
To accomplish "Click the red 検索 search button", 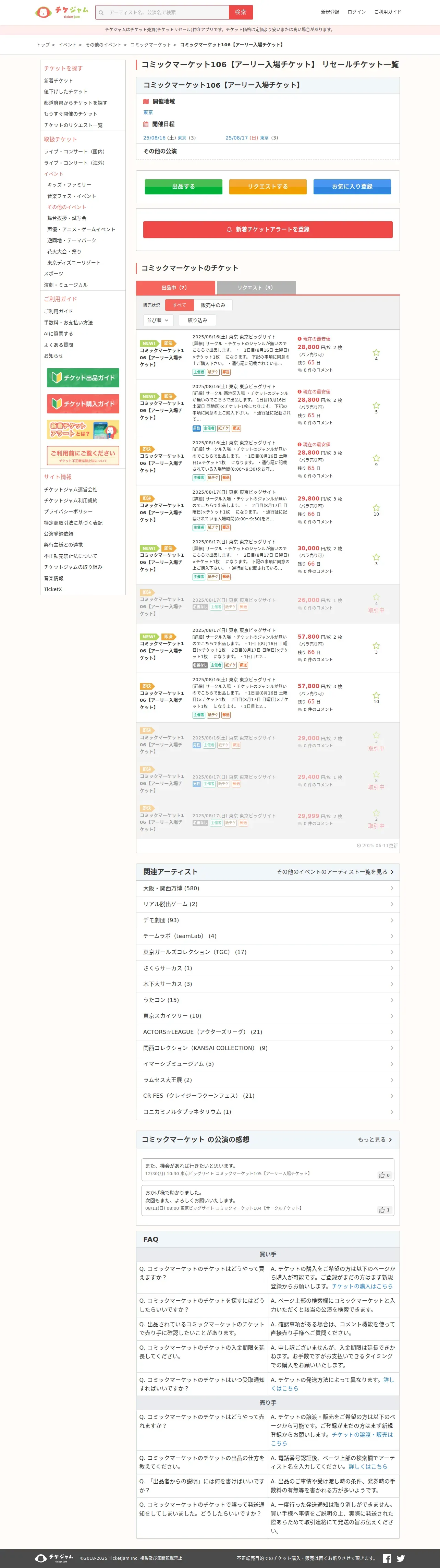I will [240, 12].
